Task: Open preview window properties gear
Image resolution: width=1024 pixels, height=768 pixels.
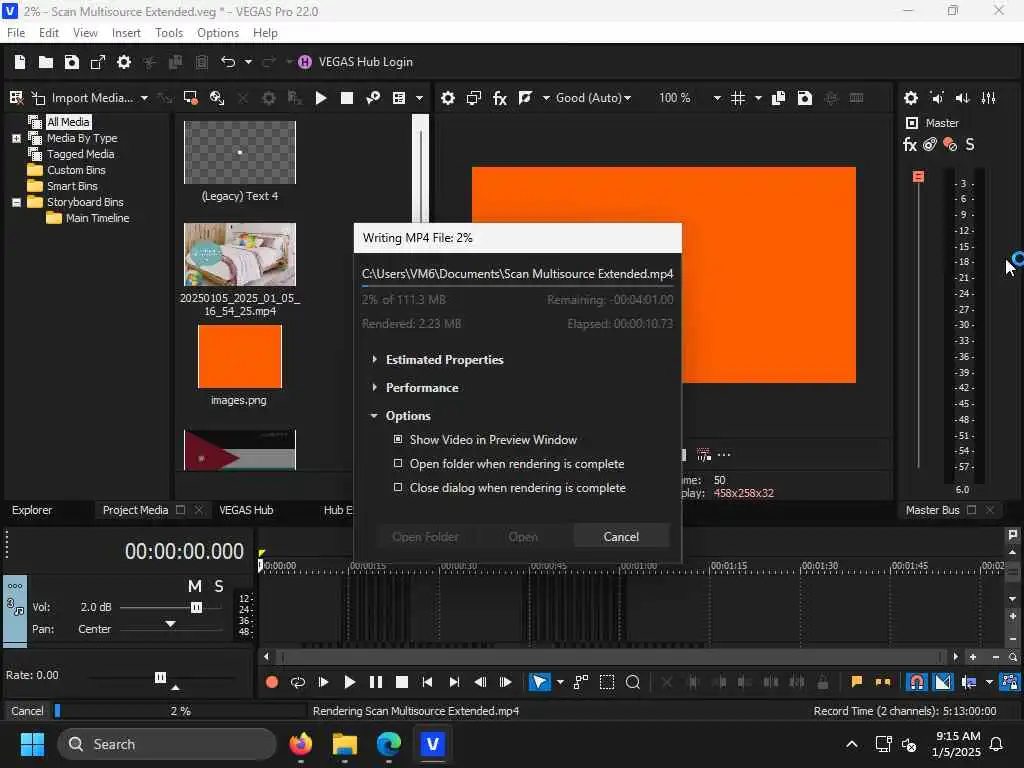Action: click(447, 98)
